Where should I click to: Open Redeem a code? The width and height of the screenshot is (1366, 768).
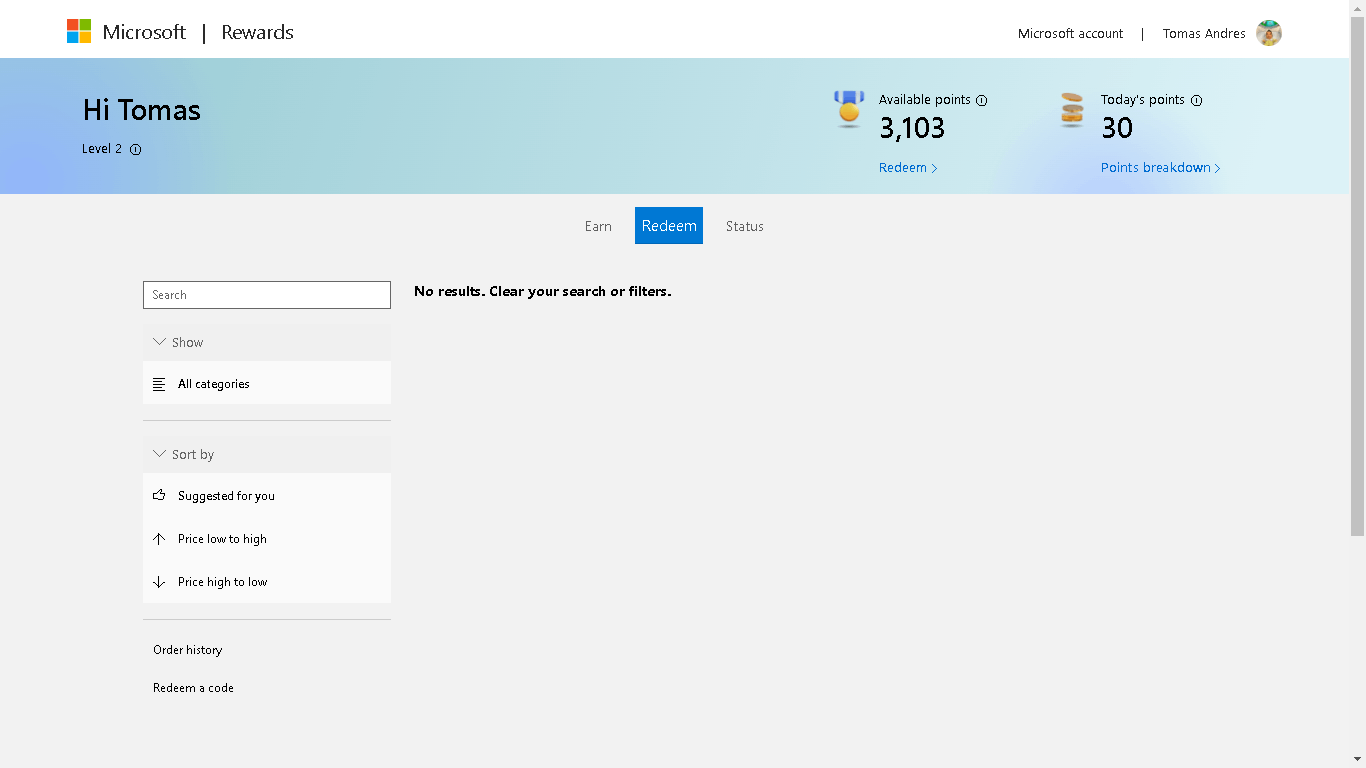pyautogui.click(x=193, y=688)
